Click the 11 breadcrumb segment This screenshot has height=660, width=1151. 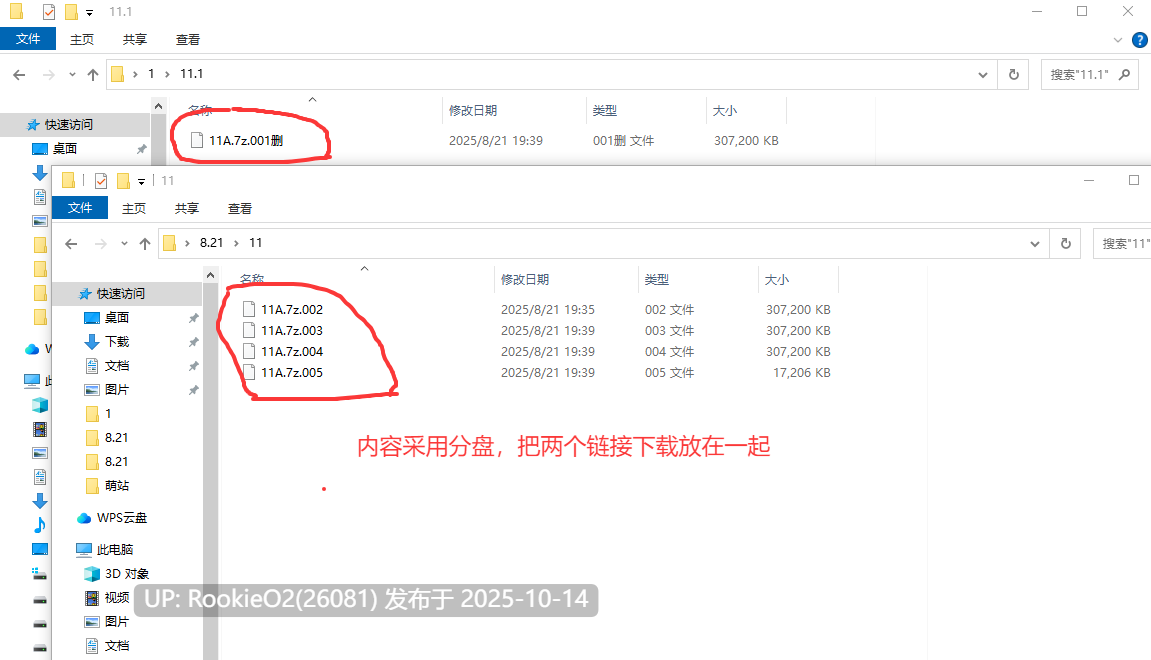pos(255,243)
